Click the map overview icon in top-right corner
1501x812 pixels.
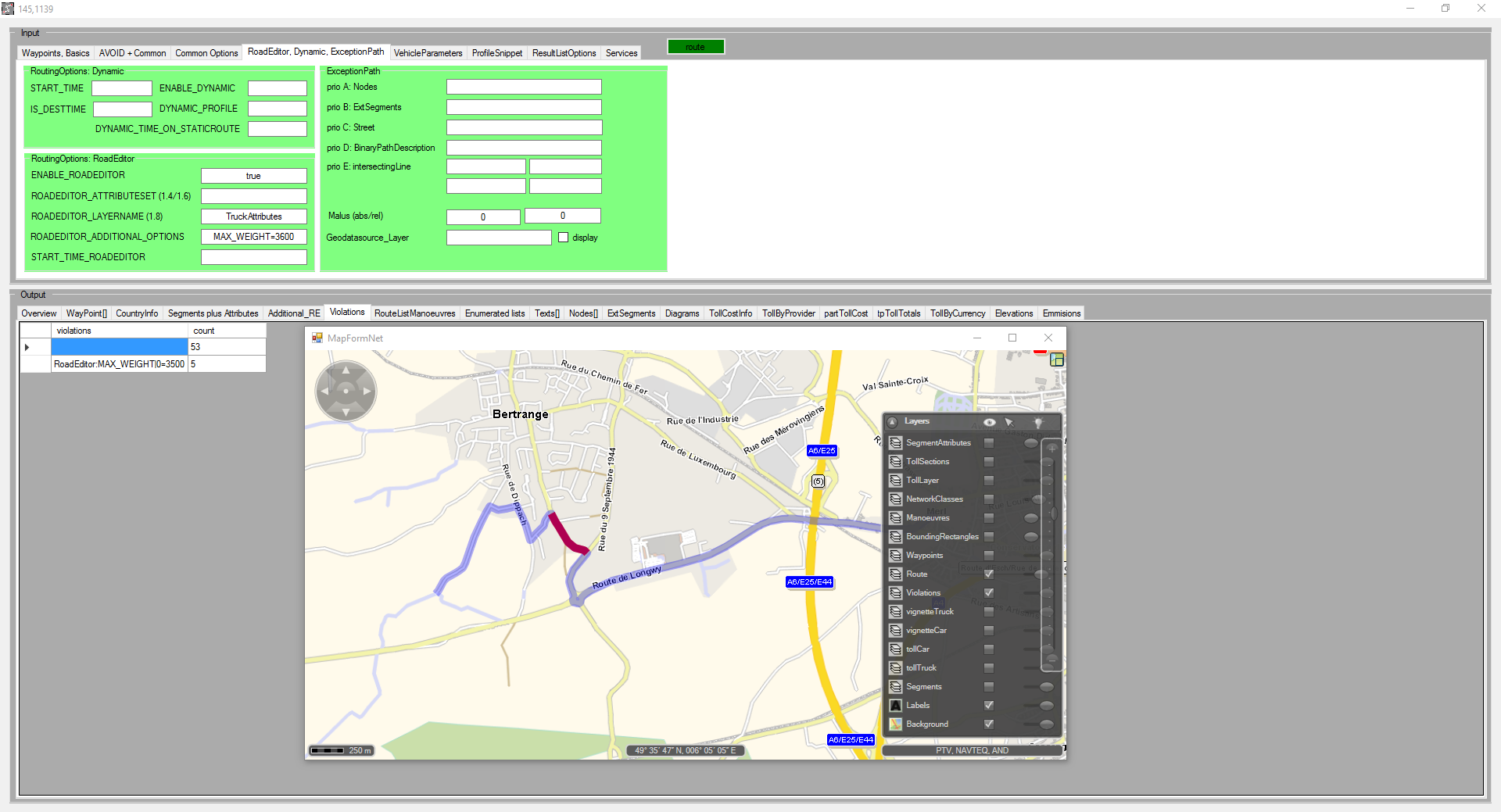coord(1057,359)
